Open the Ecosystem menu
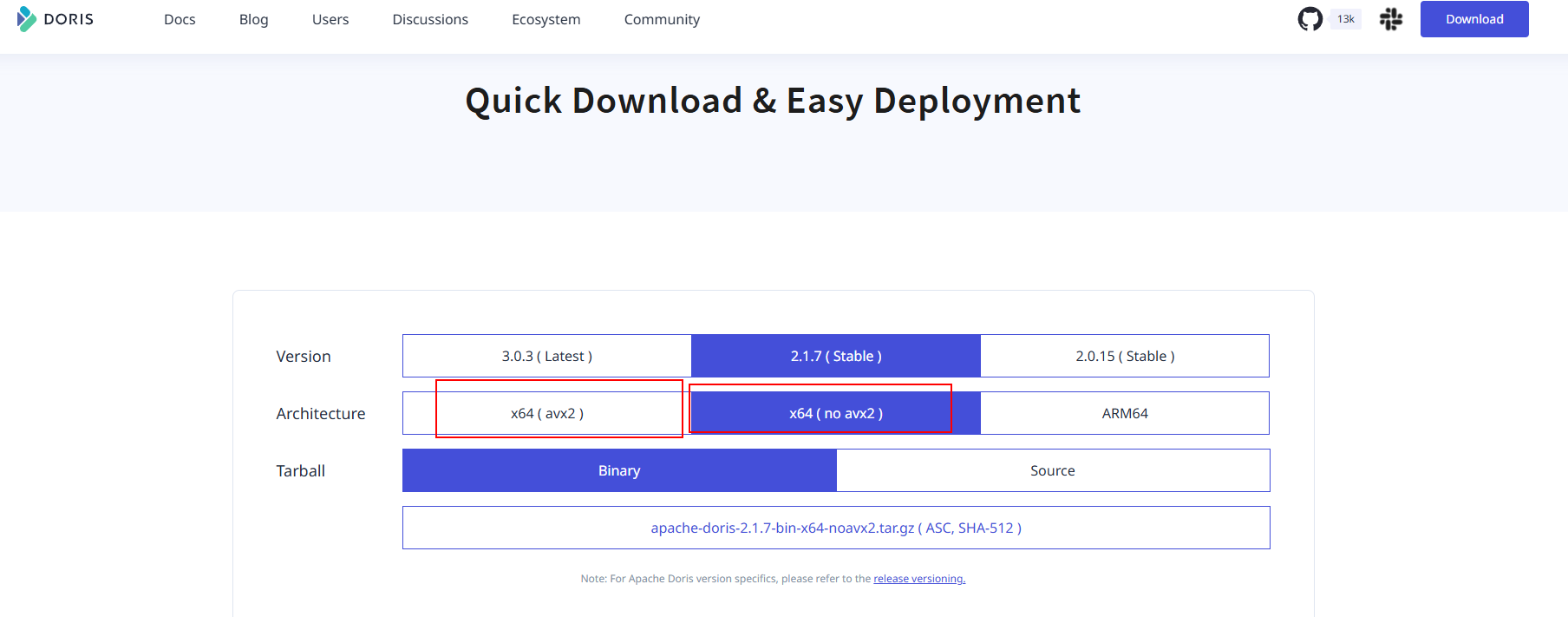1568x617 pixels. (x=546, y=19)
